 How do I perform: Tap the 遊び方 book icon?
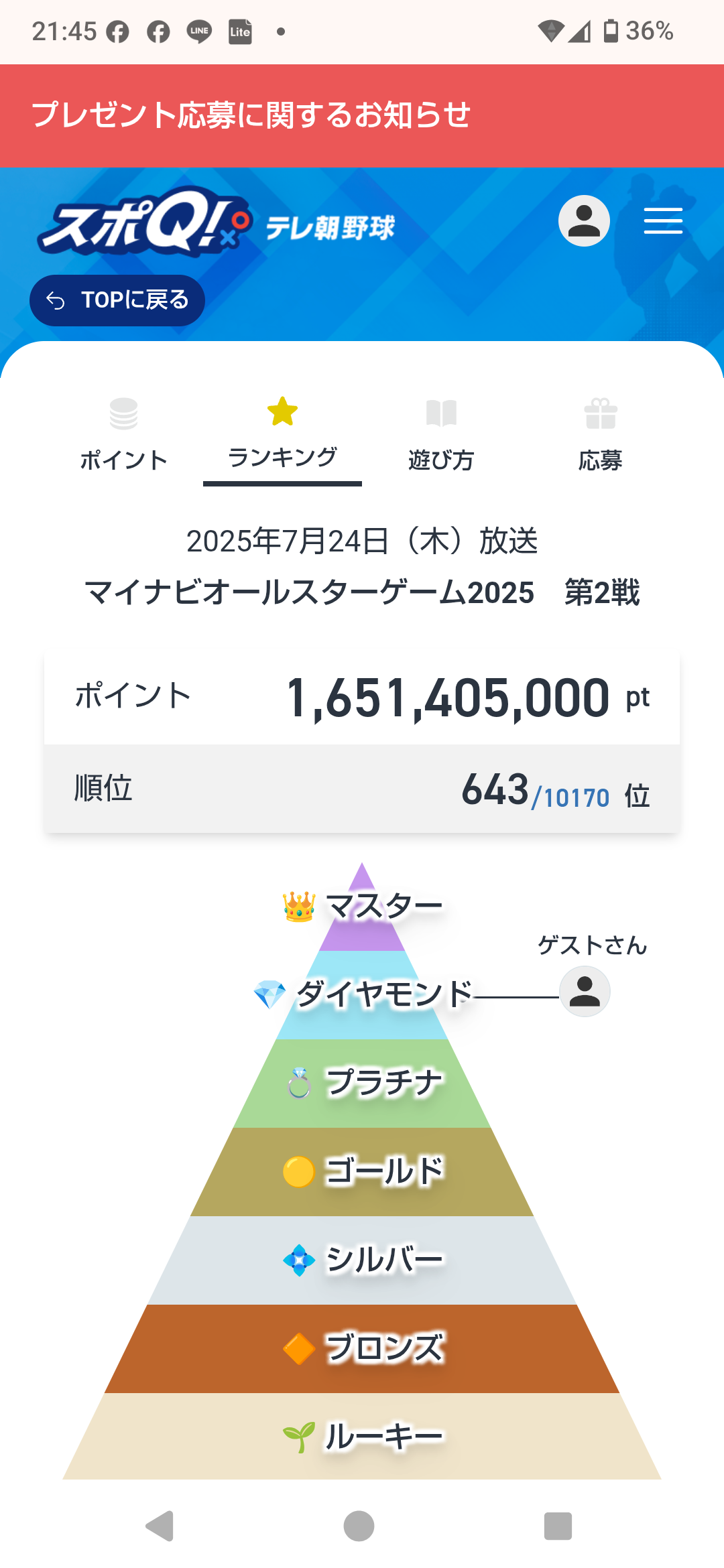point(441,413)
